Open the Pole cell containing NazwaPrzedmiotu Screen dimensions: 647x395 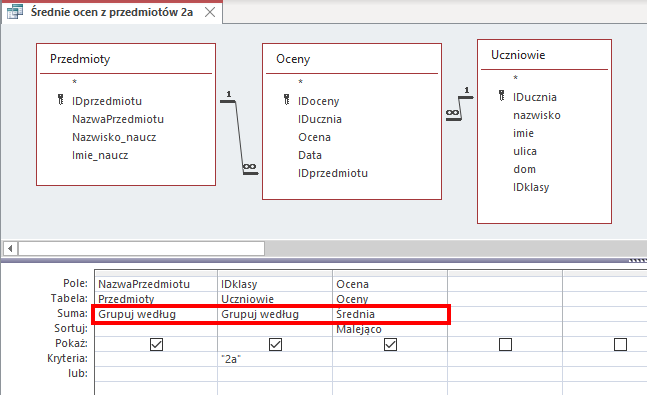point(156,284)
